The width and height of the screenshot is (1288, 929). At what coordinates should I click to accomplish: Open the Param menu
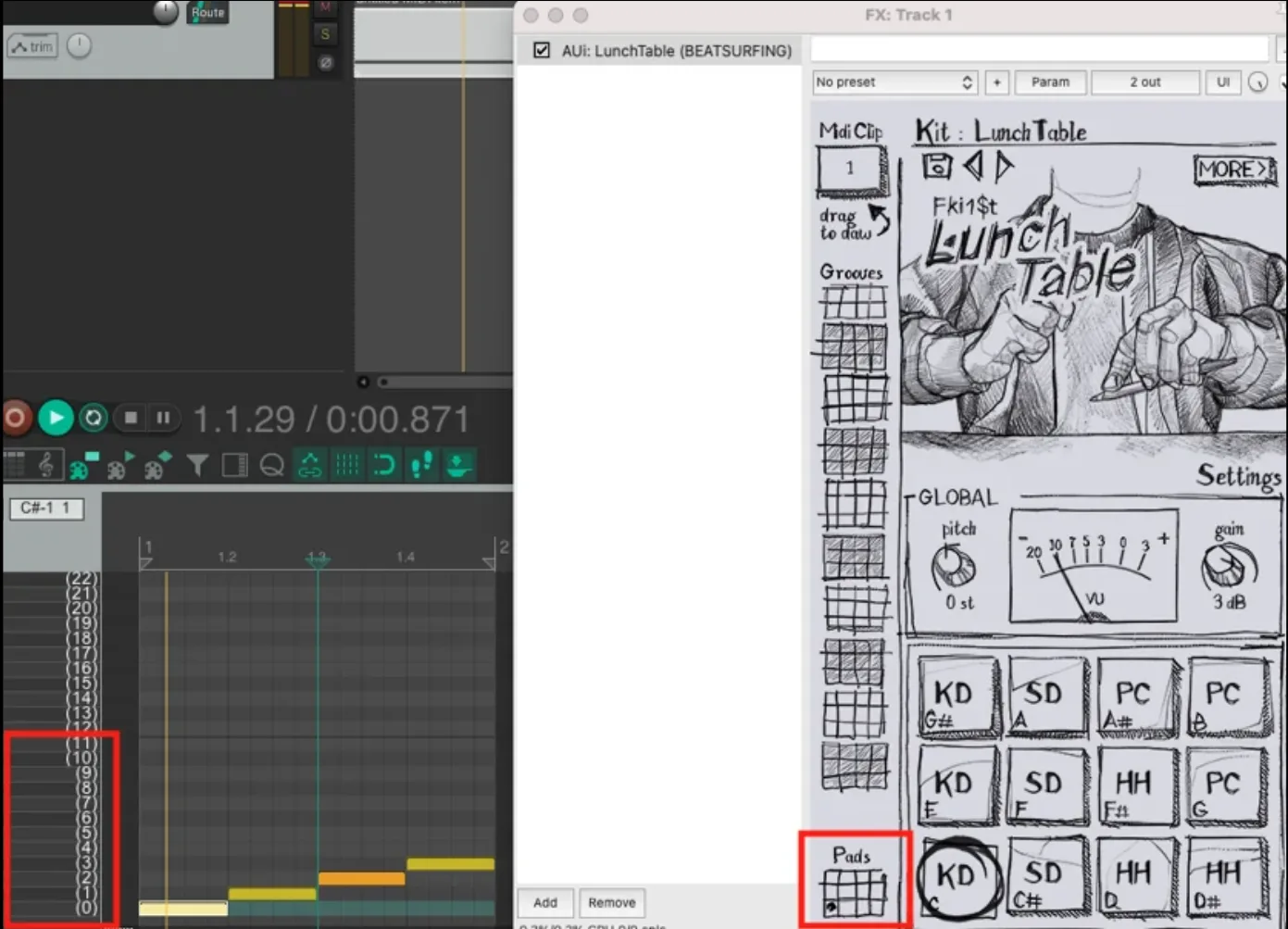pyautogui.click(x=1050, y=82)
